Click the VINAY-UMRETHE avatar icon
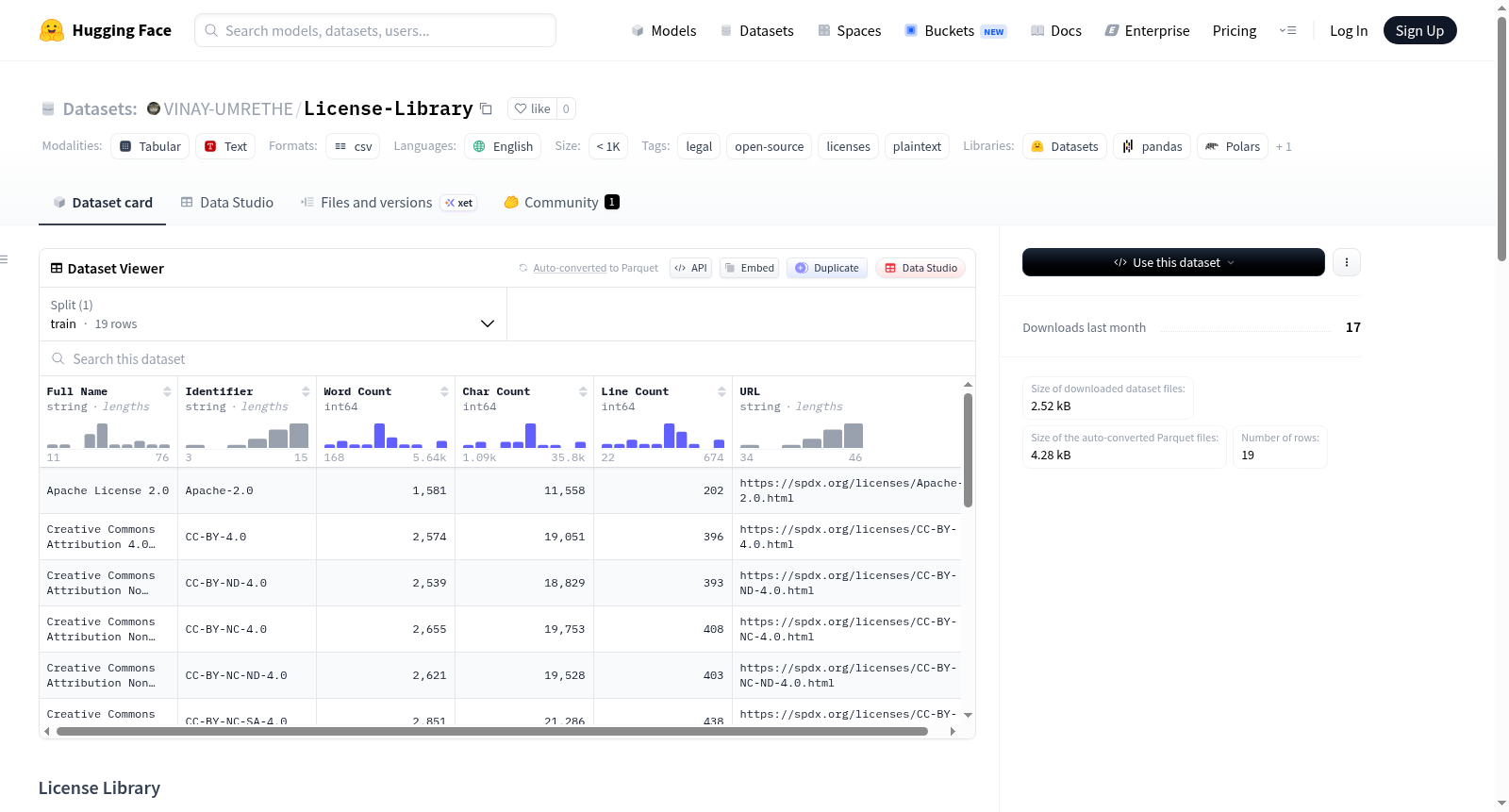Screen dimensions: 1509x812 coord(154,108)
